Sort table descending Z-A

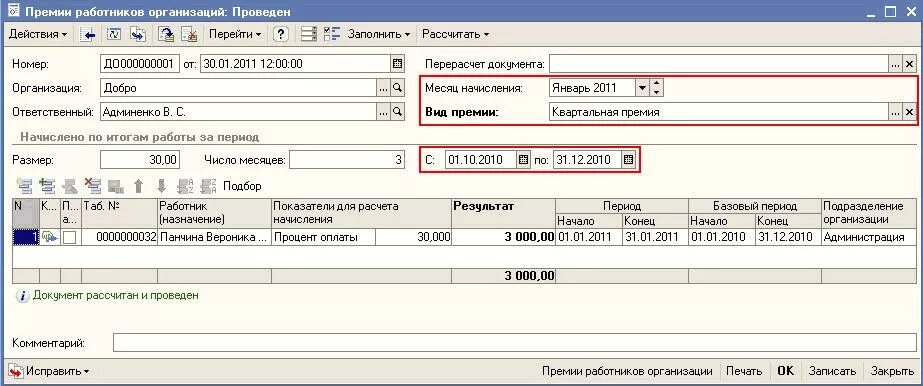tap(208, 187)
